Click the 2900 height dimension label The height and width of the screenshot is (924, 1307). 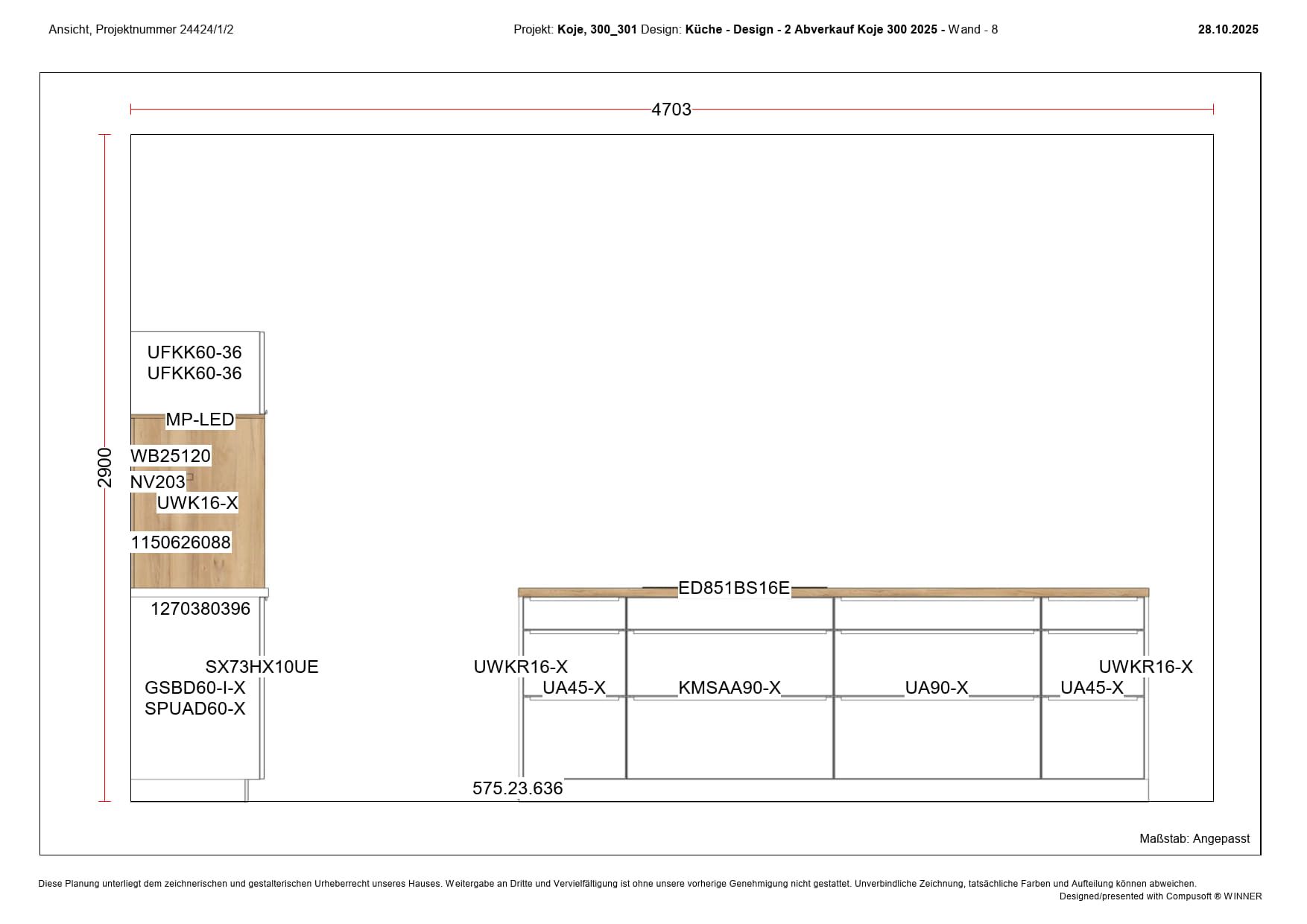[x=105, y=467]
